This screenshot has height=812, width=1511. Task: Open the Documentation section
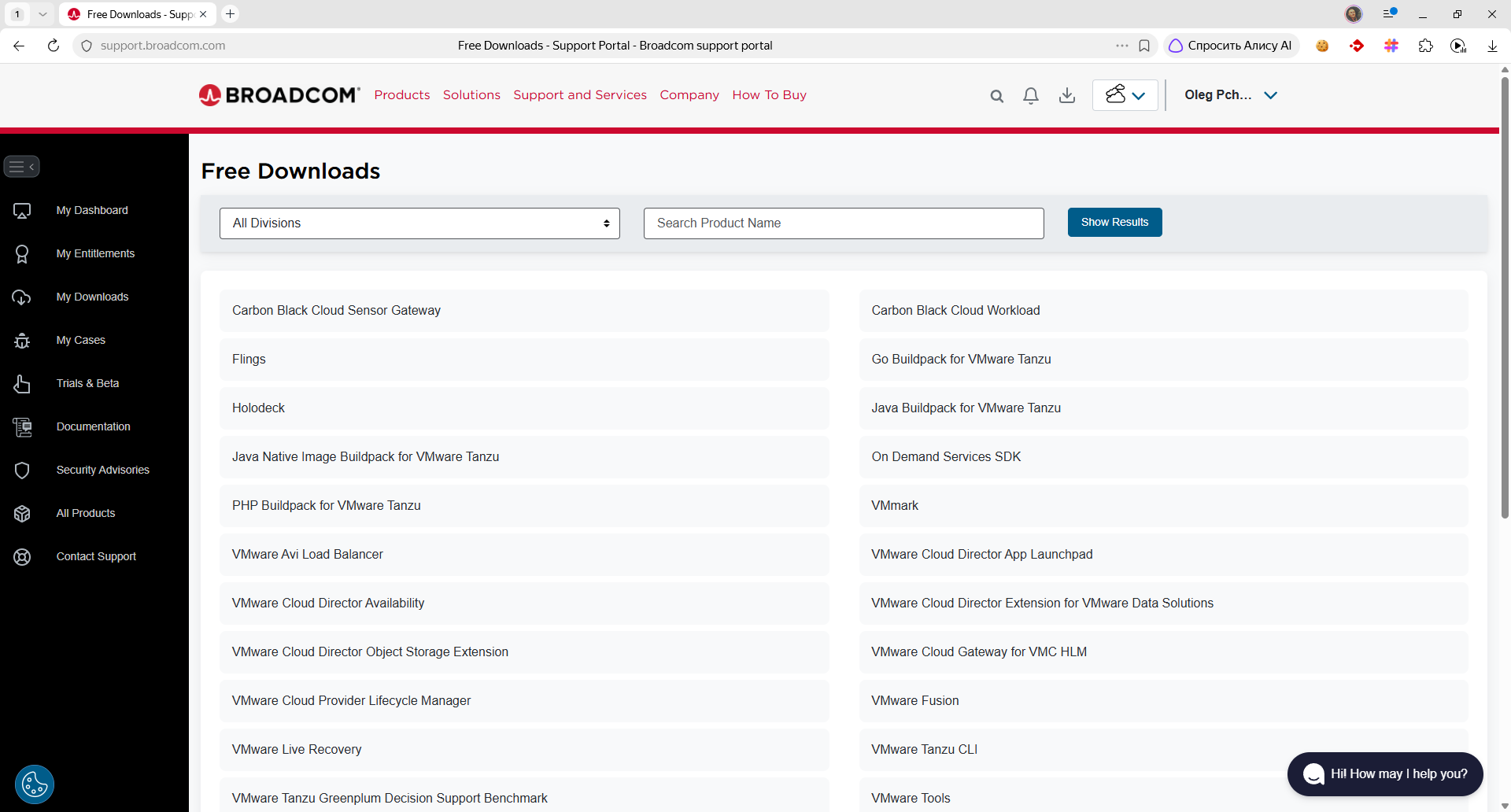pos(93,426)
